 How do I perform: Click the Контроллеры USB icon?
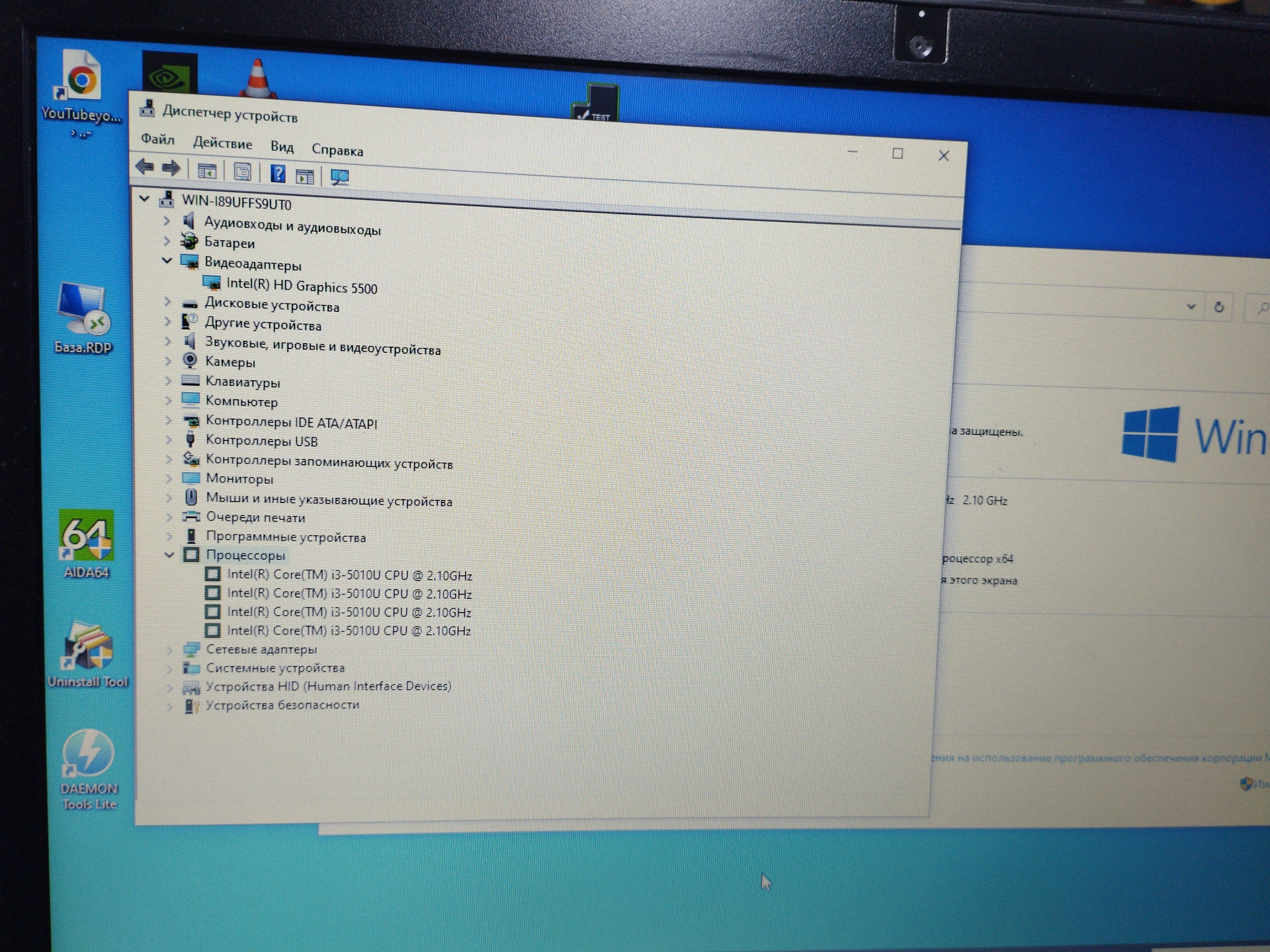pyautogui.click(x=190, y=439)
